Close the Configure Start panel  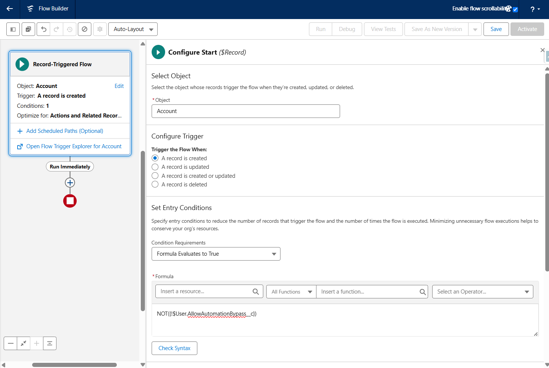542,50
